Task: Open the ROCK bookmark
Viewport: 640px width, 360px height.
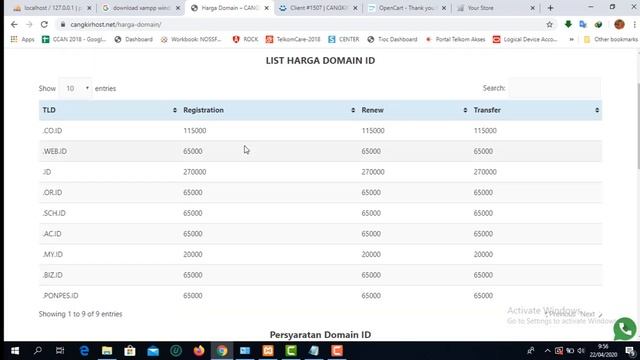Action: pyautogui.click(x=245, y=39)
